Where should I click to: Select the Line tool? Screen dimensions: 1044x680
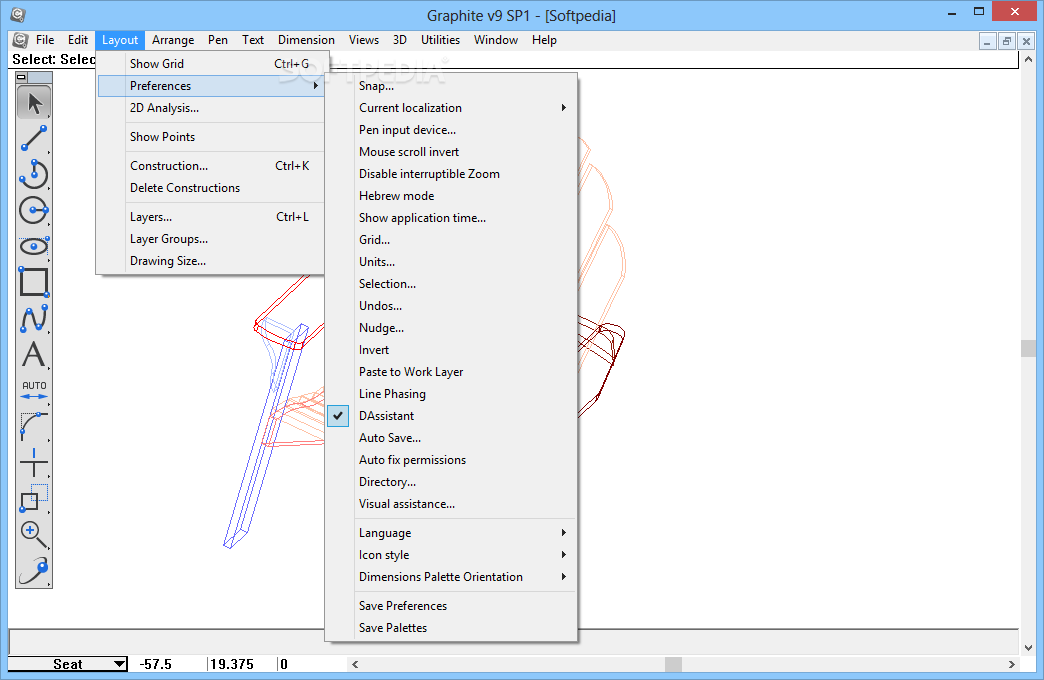point(34,139)
